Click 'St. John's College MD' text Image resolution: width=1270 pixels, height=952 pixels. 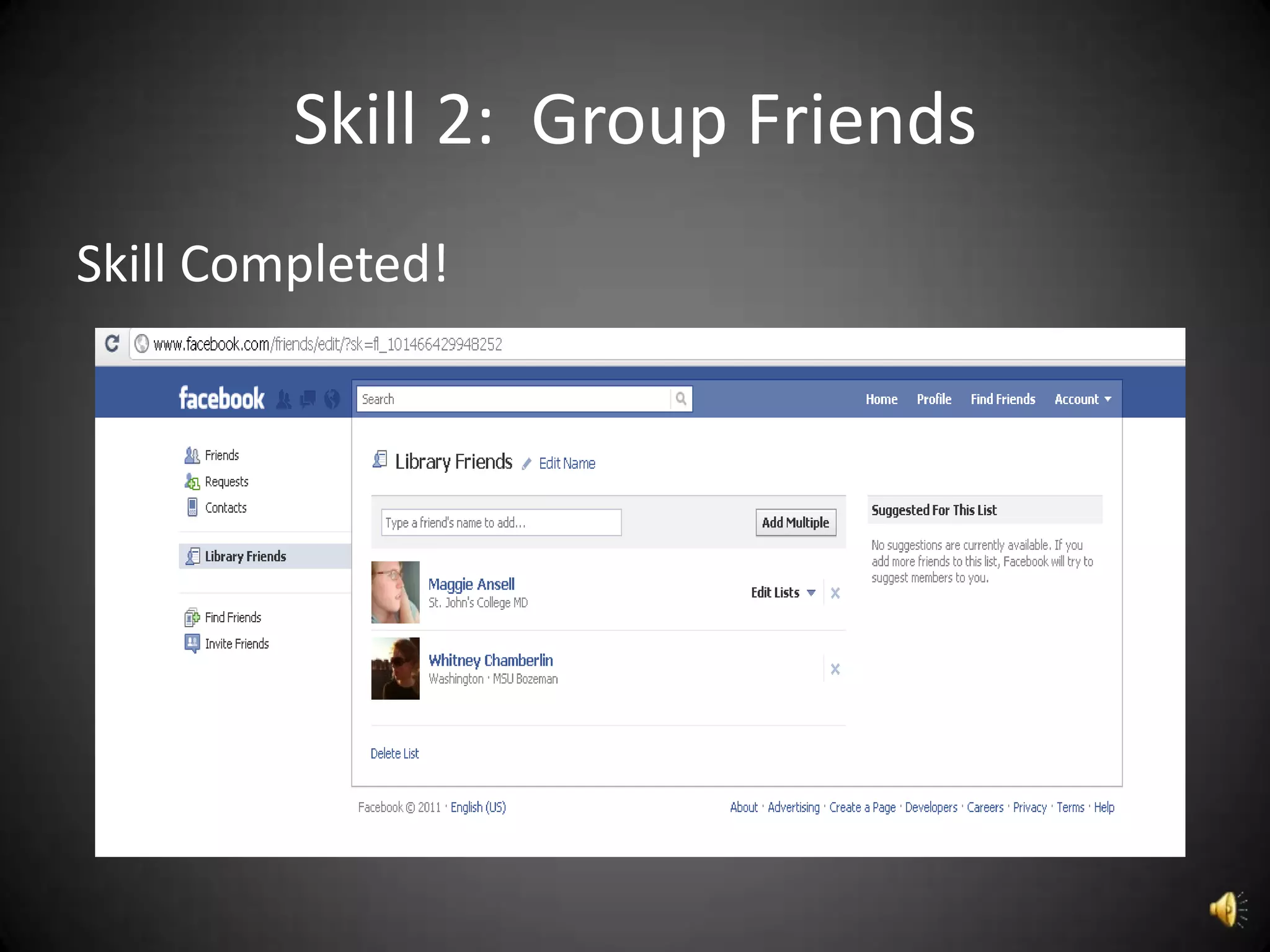pos(478,602)
